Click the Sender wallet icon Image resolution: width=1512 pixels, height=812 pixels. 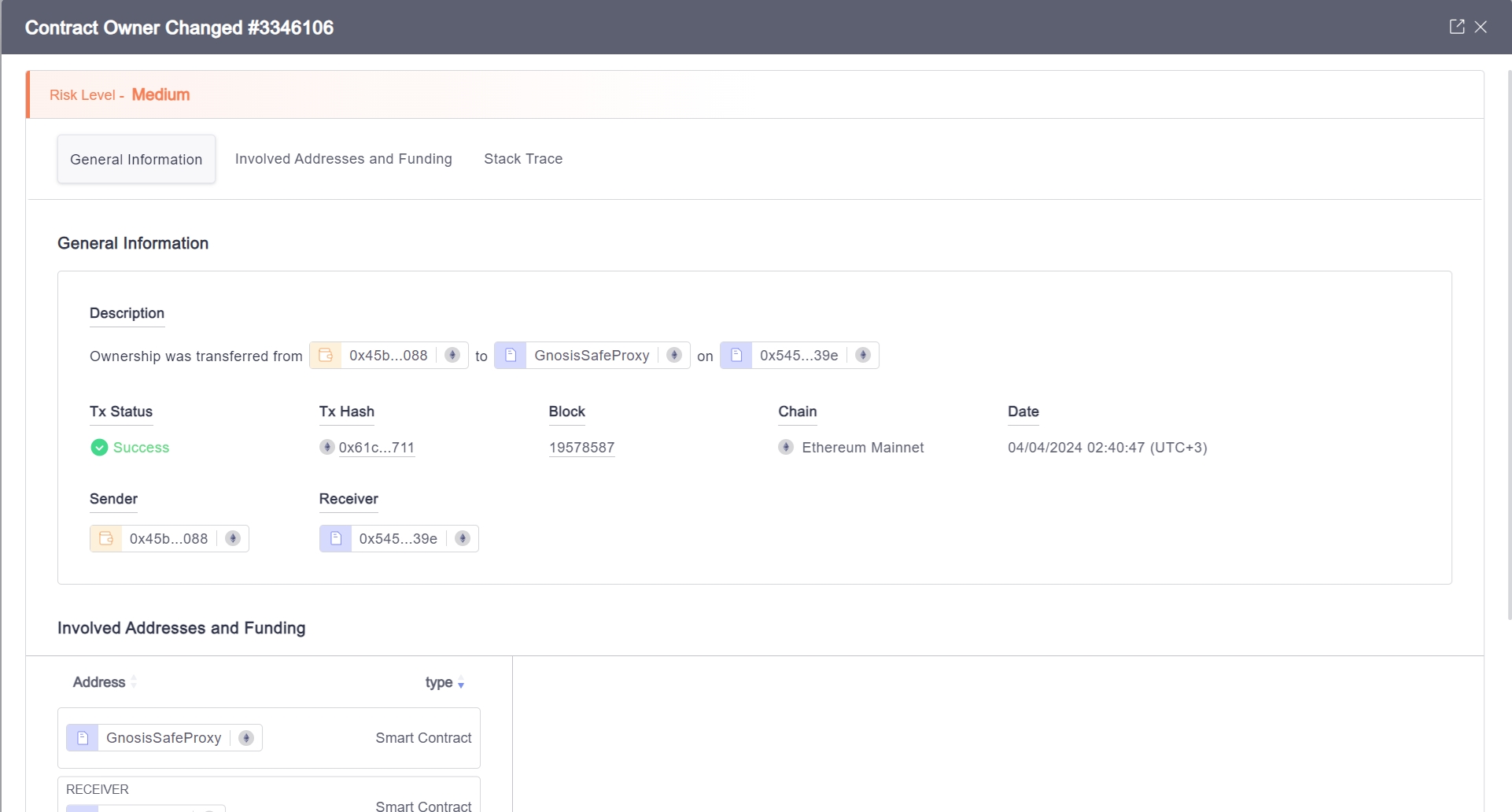point(106,539)
